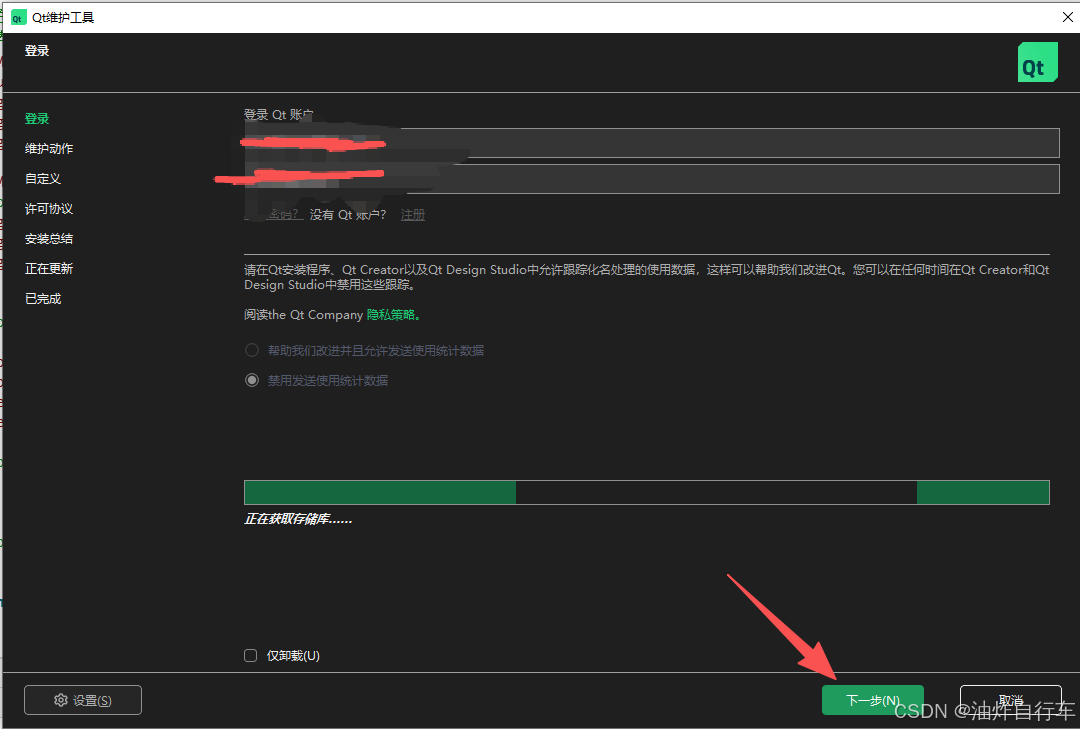Click the 登录 page heading text

37,50
